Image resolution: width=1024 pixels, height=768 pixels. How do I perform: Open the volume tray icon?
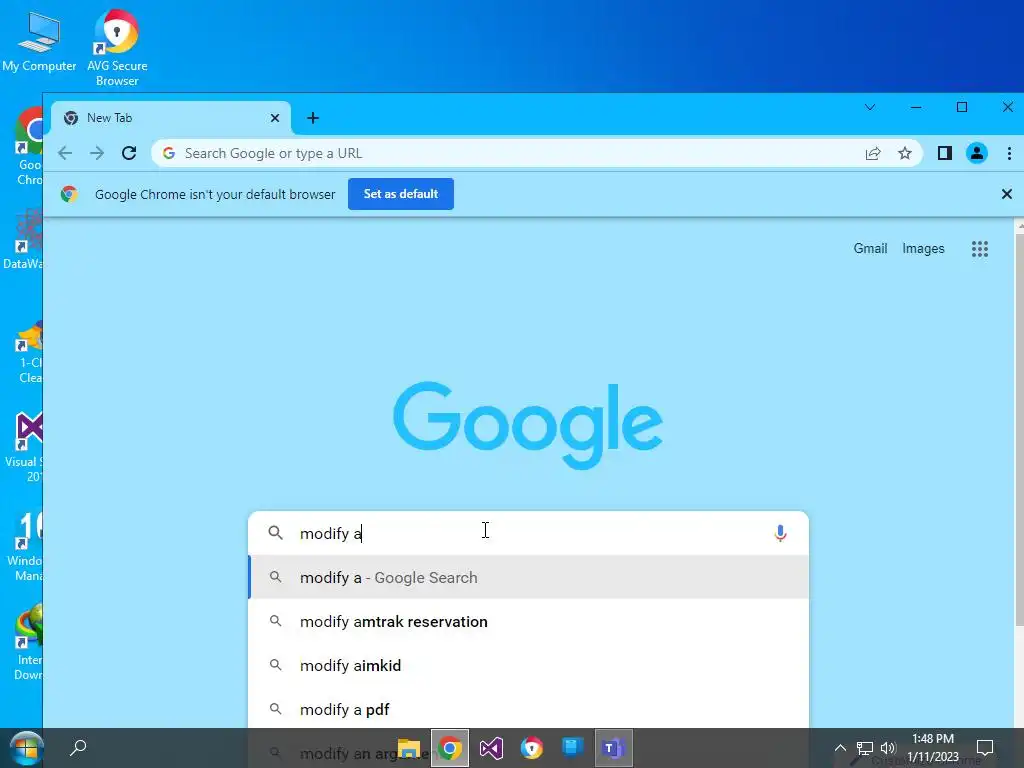(888, 748)
